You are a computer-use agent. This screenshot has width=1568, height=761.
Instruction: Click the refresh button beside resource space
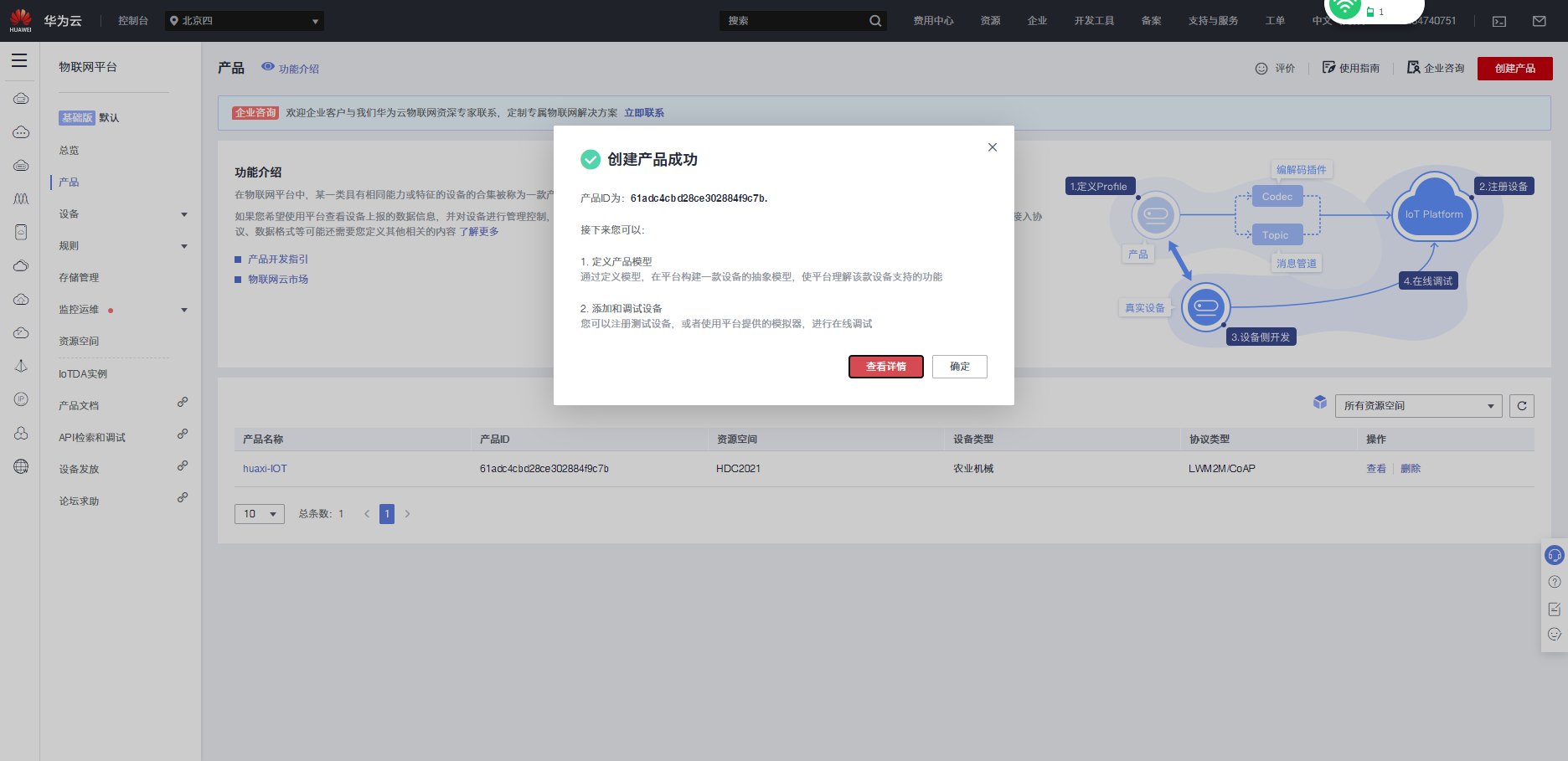coord(1522,406)
